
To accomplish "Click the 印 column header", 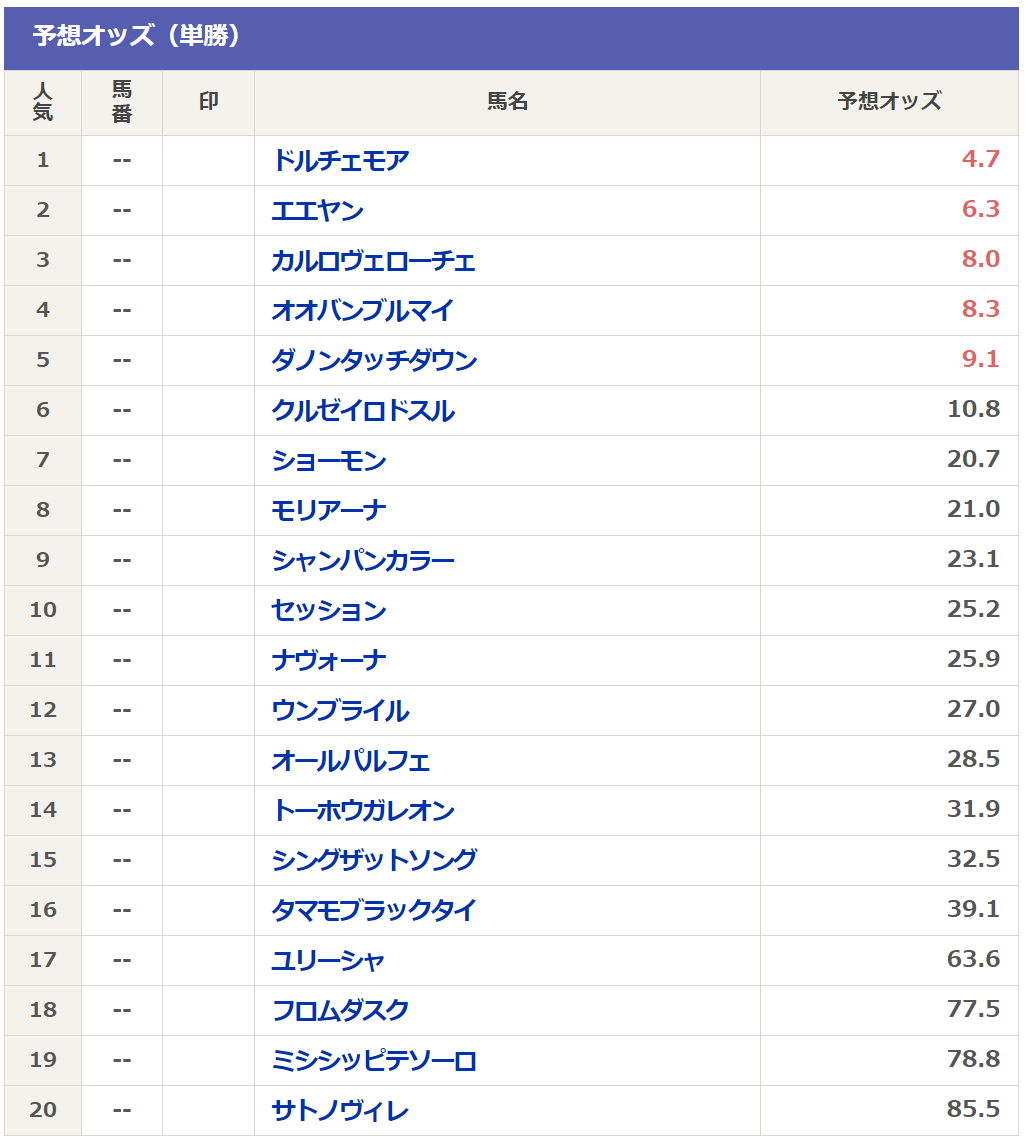I will click(209, 101).
